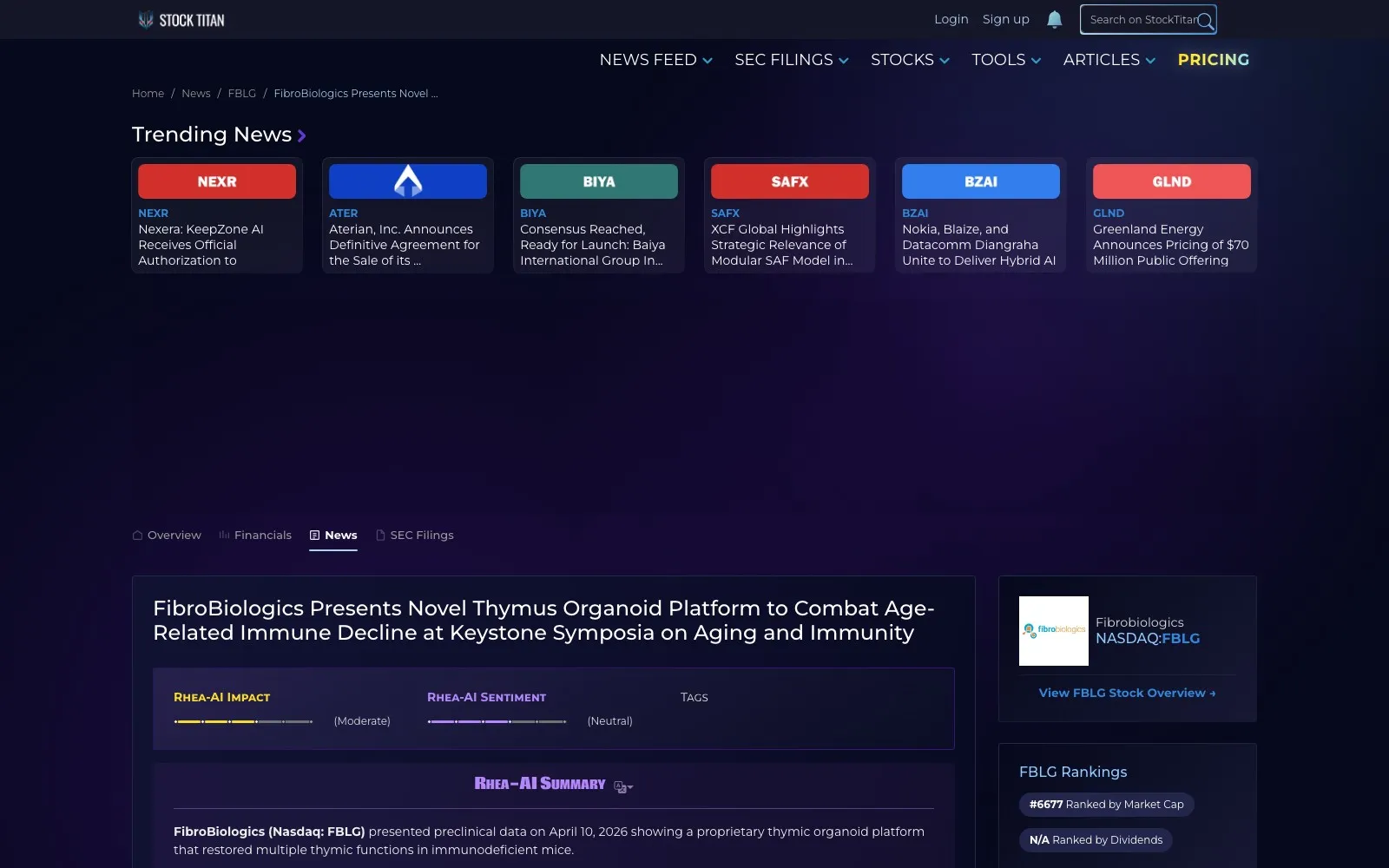Click the Sign up link
Image resolution: width=1389 pixels, height=868 pixels.
(1006, 19)
